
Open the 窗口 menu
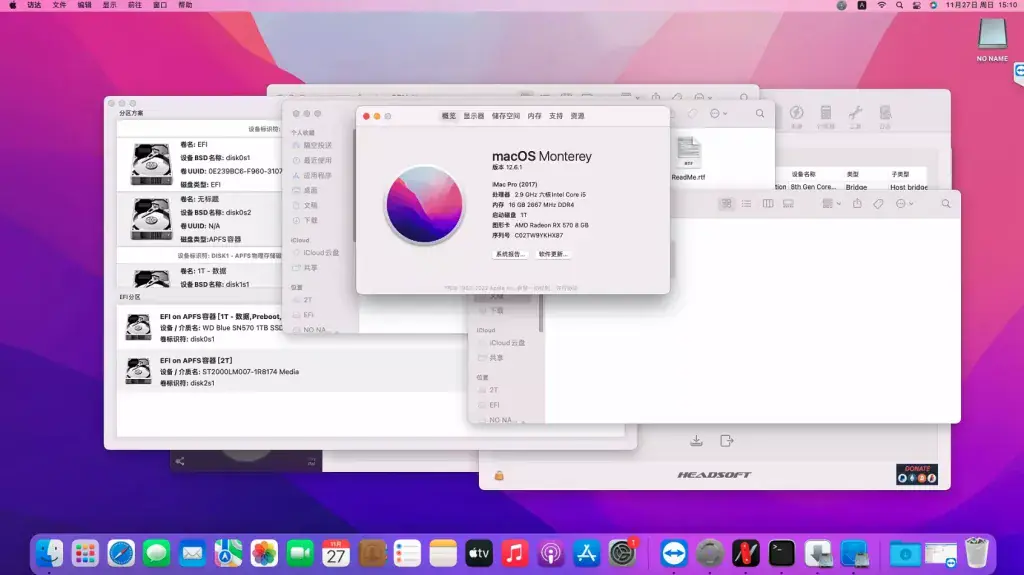coord(160,5)
